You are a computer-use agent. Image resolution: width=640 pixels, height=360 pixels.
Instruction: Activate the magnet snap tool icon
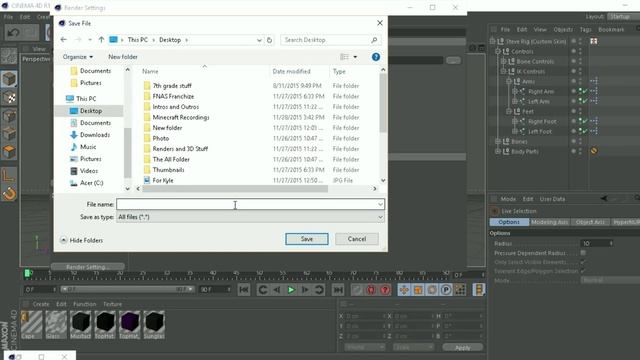pyautogui.click(x=9, y=193)
